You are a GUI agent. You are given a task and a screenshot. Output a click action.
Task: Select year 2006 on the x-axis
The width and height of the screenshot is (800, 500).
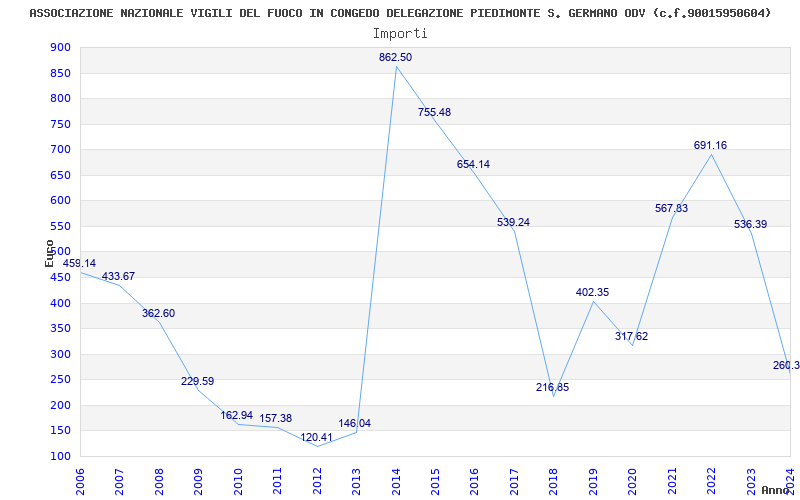80,481
